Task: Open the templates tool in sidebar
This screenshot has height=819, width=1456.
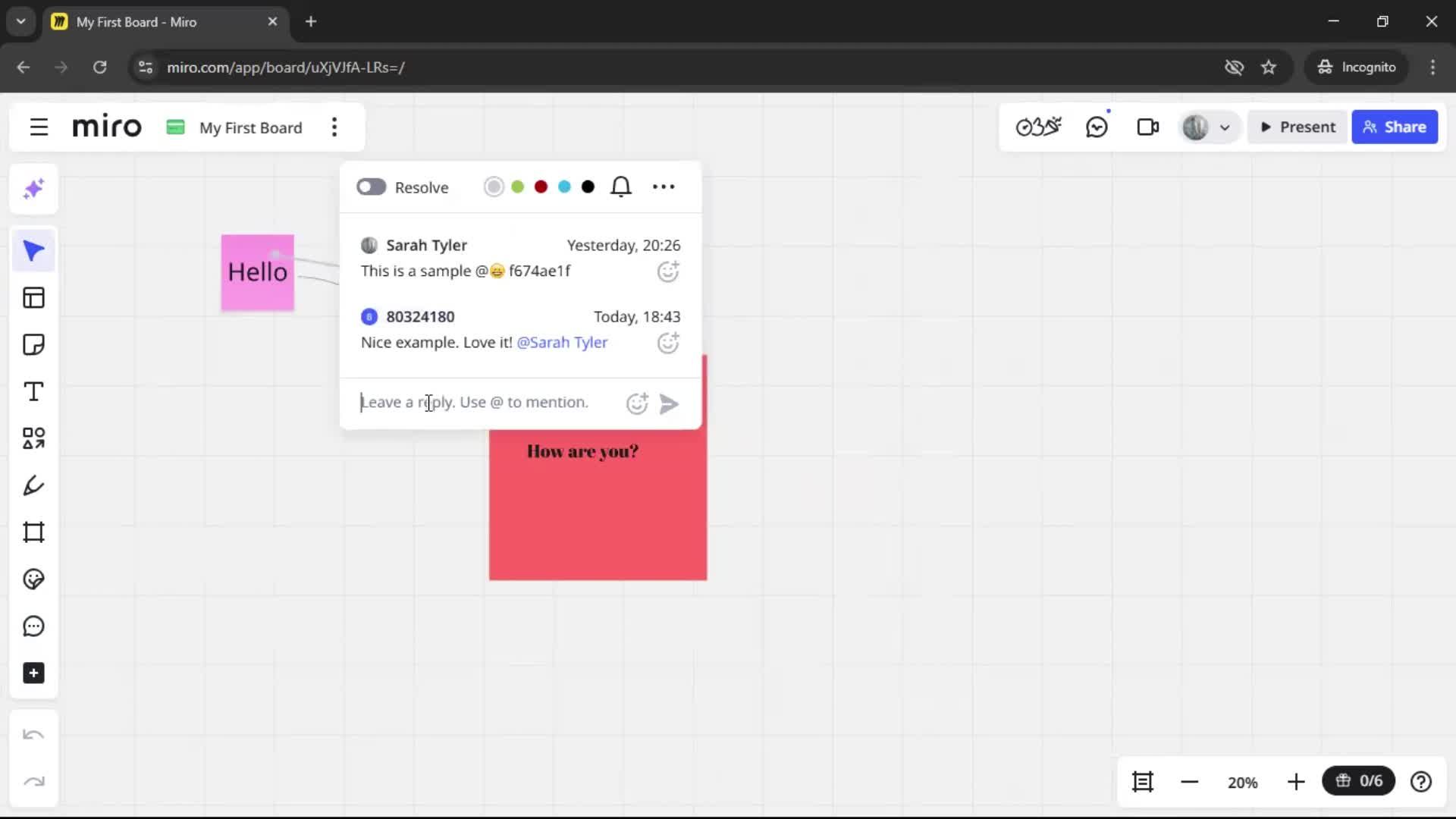Action: tap(33, 298)
